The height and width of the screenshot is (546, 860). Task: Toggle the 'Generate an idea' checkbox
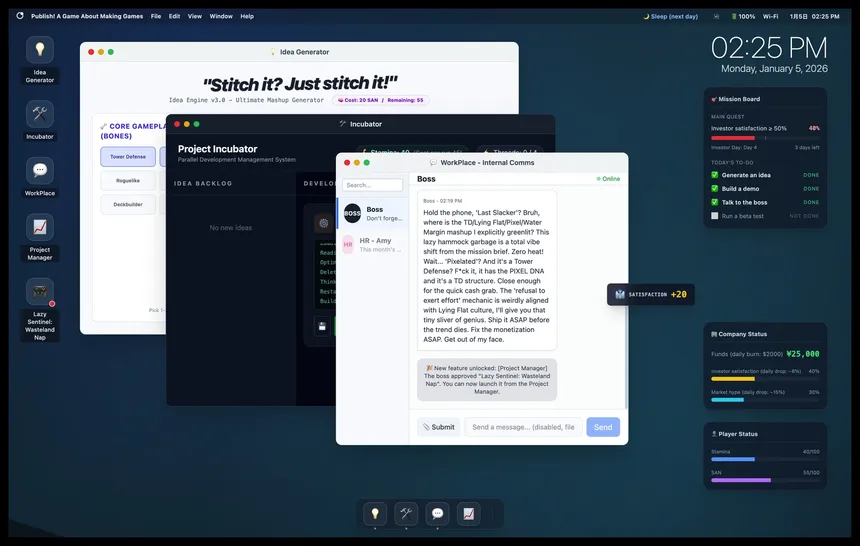[x=714, y=175]
